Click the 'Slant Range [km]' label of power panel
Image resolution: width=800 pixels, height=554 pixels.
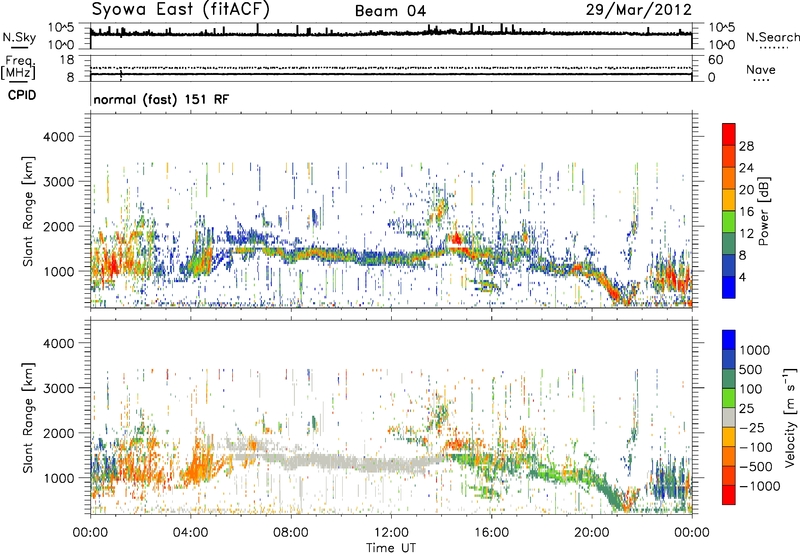click(29, 211)
